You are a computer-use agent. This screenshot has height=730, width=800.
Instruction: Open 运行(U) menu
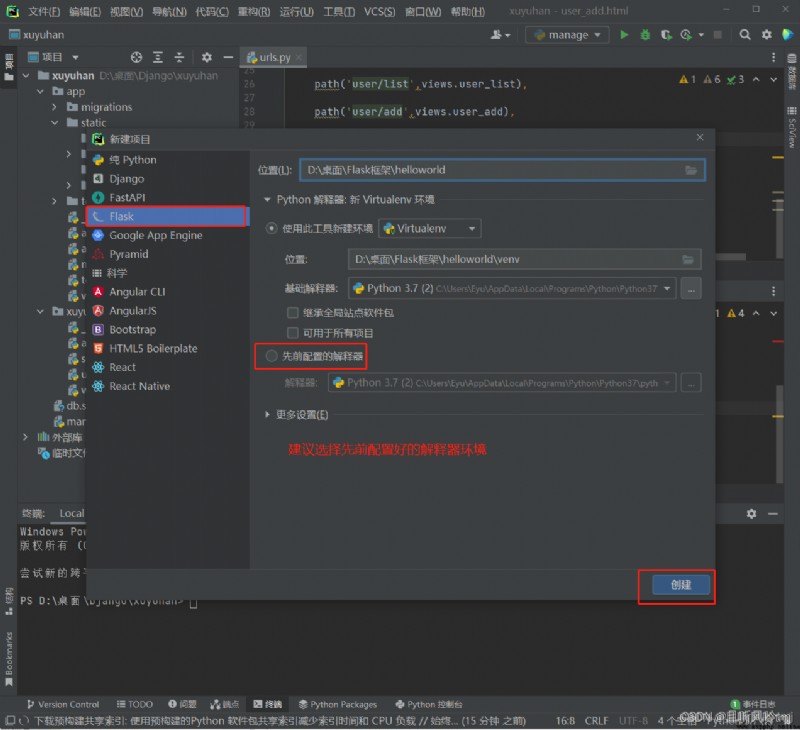[x=296, y=11]
